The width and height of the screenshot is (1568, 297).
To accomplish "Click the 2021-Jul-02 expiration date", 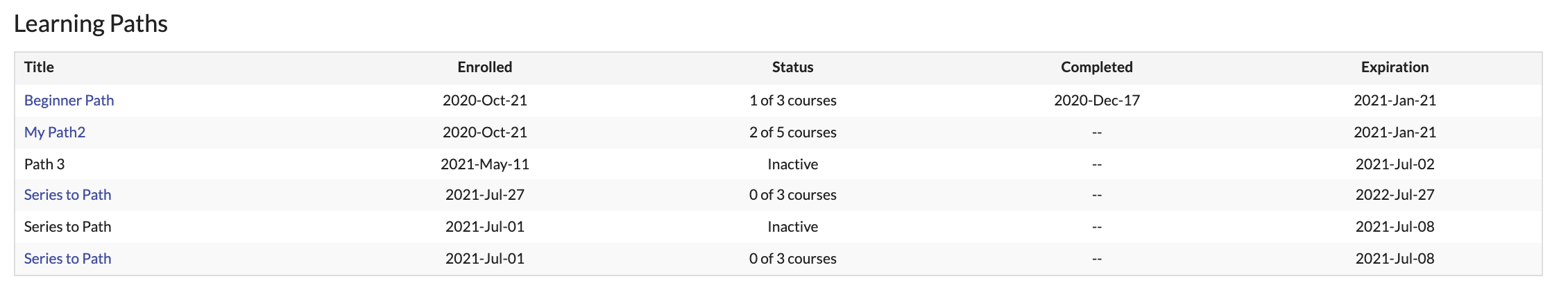I will coord(1395,164).
